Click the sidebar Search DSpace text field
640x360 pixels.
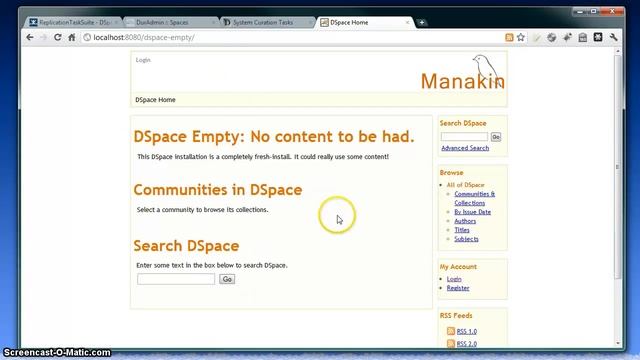464,137
